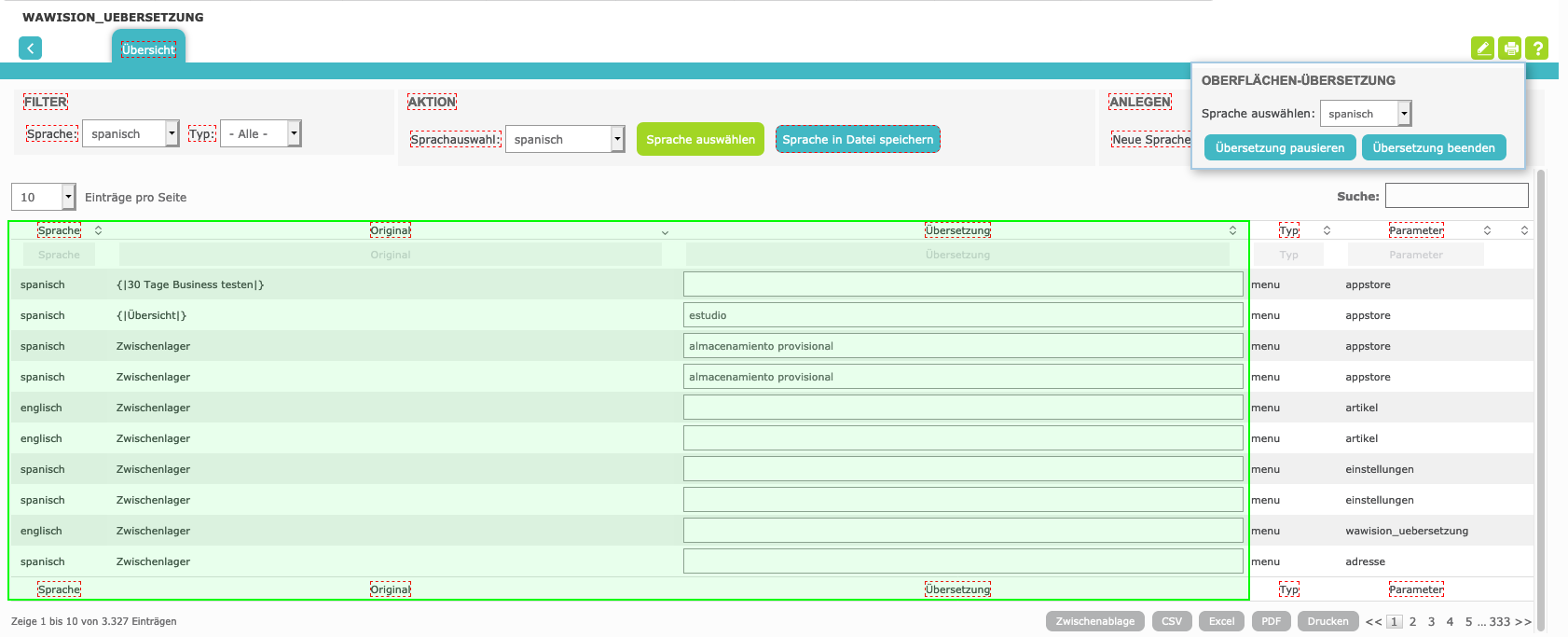Switch to the Übersicht tab
Screen dimensions: 1568x637
point(148,49)
